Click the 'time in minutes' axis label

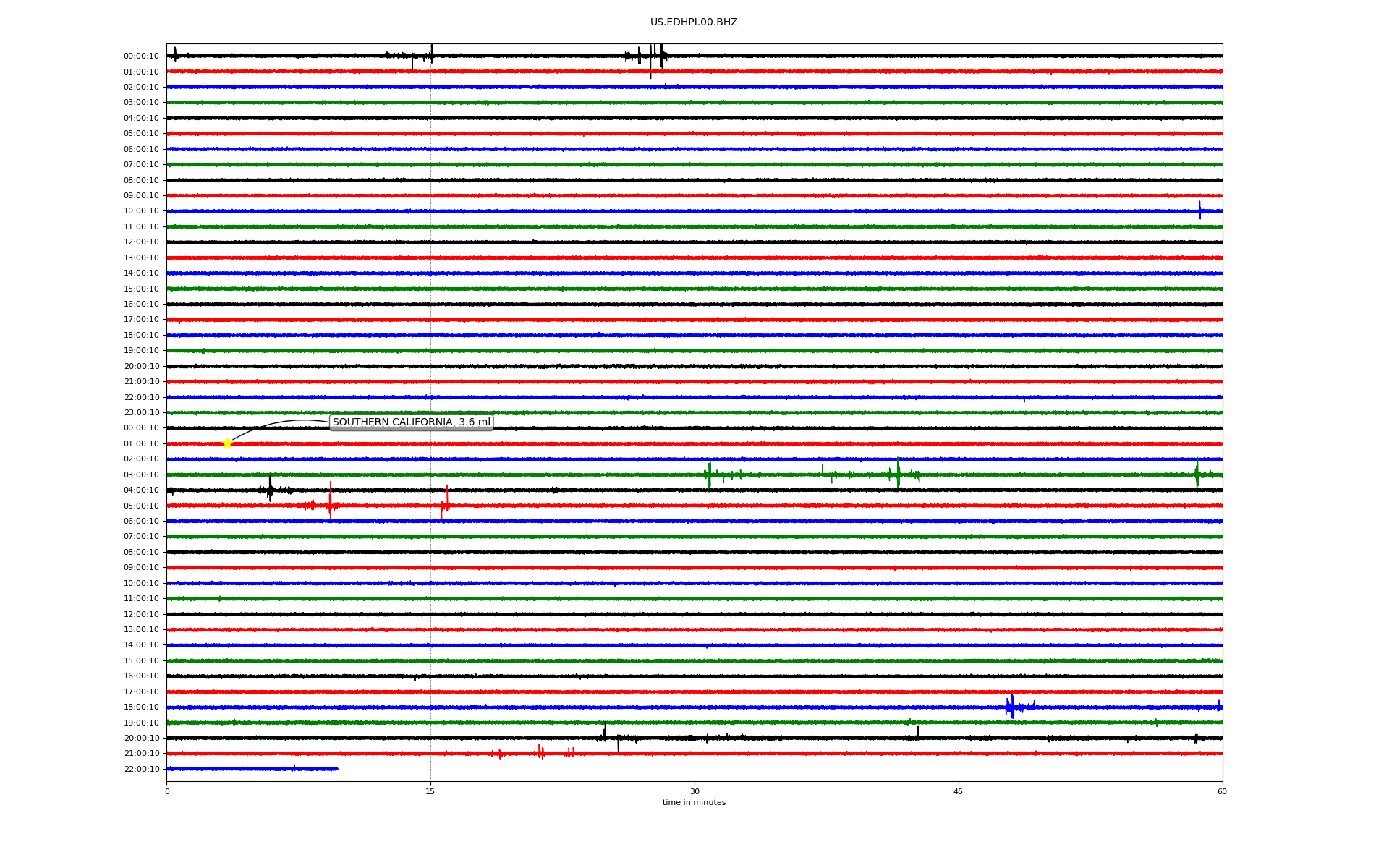[x=693, y=803]
